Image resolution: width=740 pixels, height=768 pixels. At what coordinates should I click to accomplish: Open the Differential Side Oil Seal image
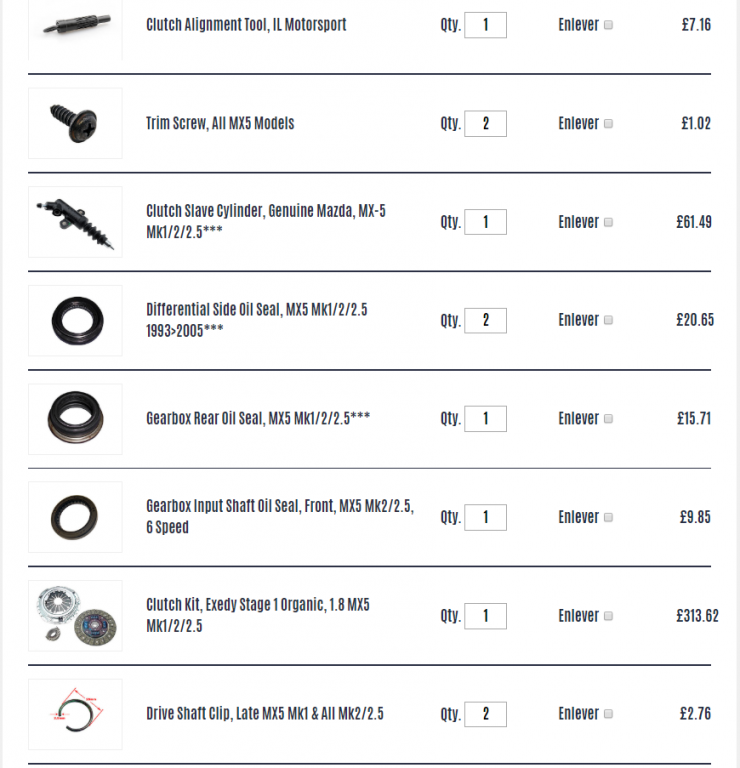[75, 320]
